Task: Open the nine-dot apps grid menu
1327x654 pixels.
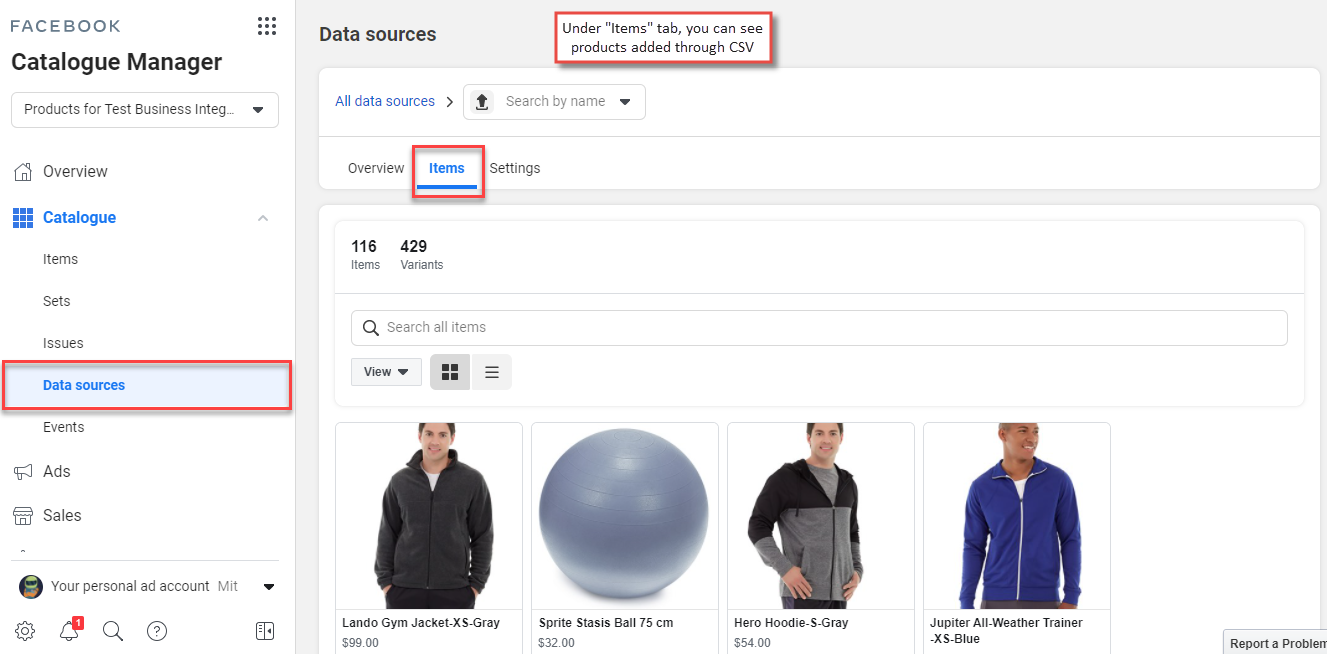Action: (267, 26)
